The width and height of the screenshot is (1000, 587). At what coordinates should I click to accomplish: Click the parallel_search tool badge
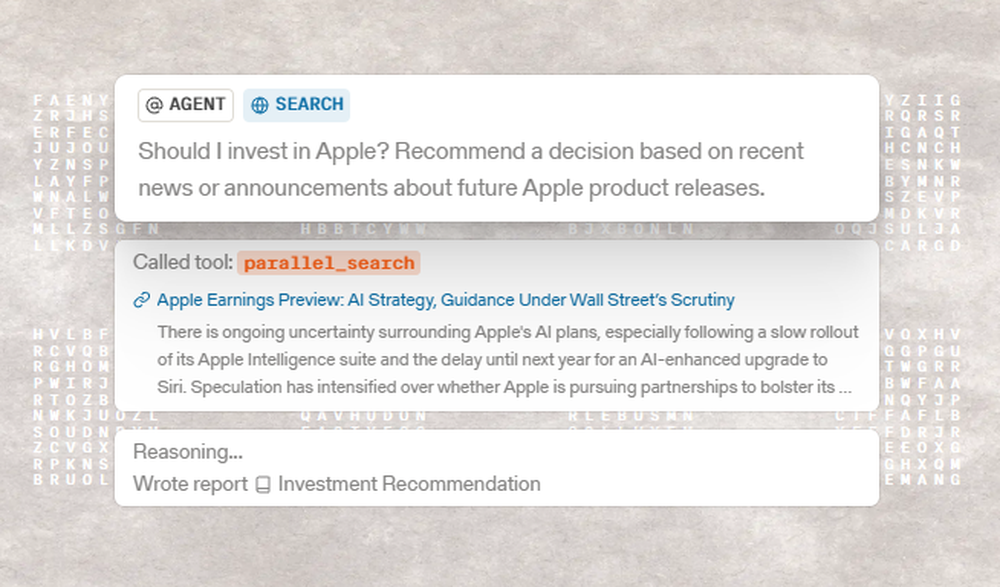point(329,263)
